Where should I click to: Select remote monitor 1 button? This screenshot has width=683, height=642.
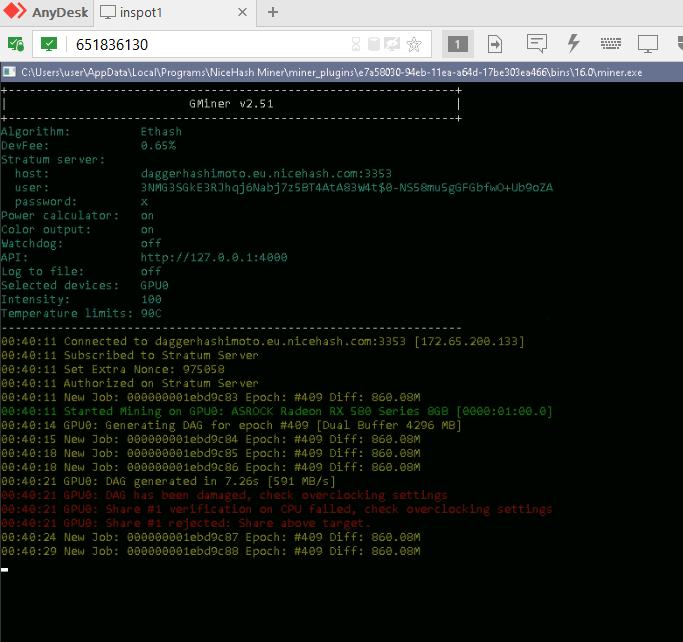[x=458, y=44]
